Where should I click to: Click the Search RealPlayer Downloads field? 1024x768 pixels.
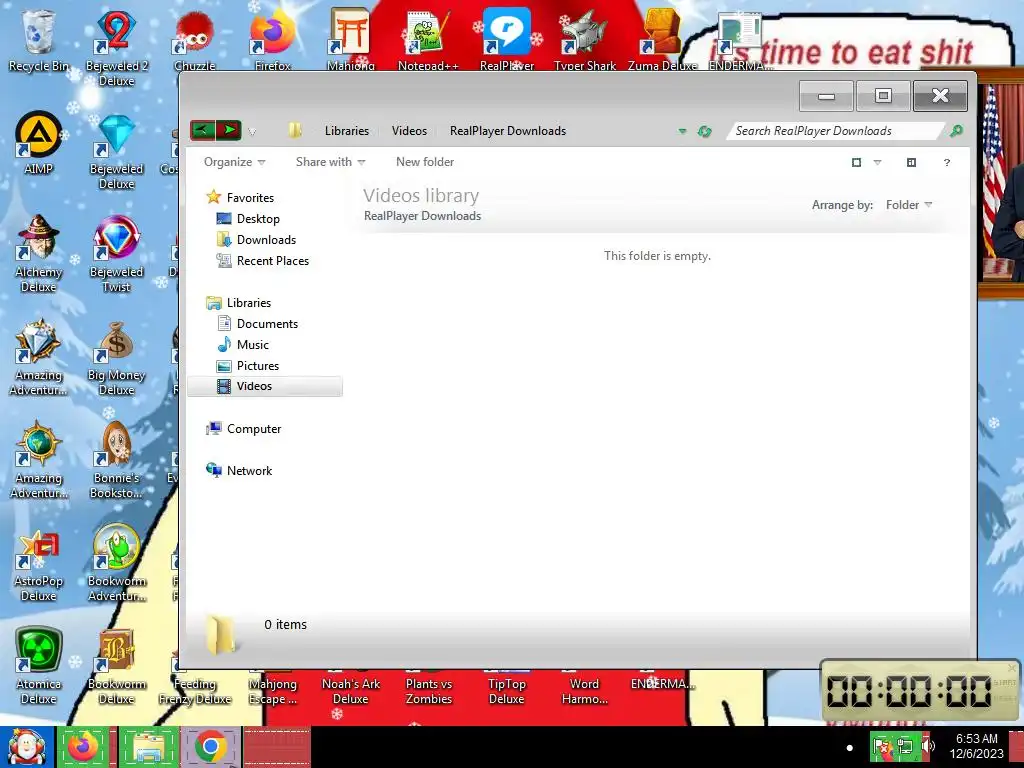pos(836,131)
